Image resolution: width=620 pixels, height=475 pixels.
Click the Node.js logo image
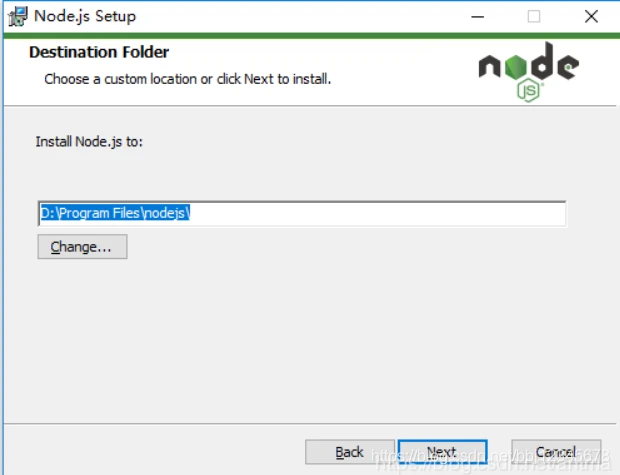529,72
